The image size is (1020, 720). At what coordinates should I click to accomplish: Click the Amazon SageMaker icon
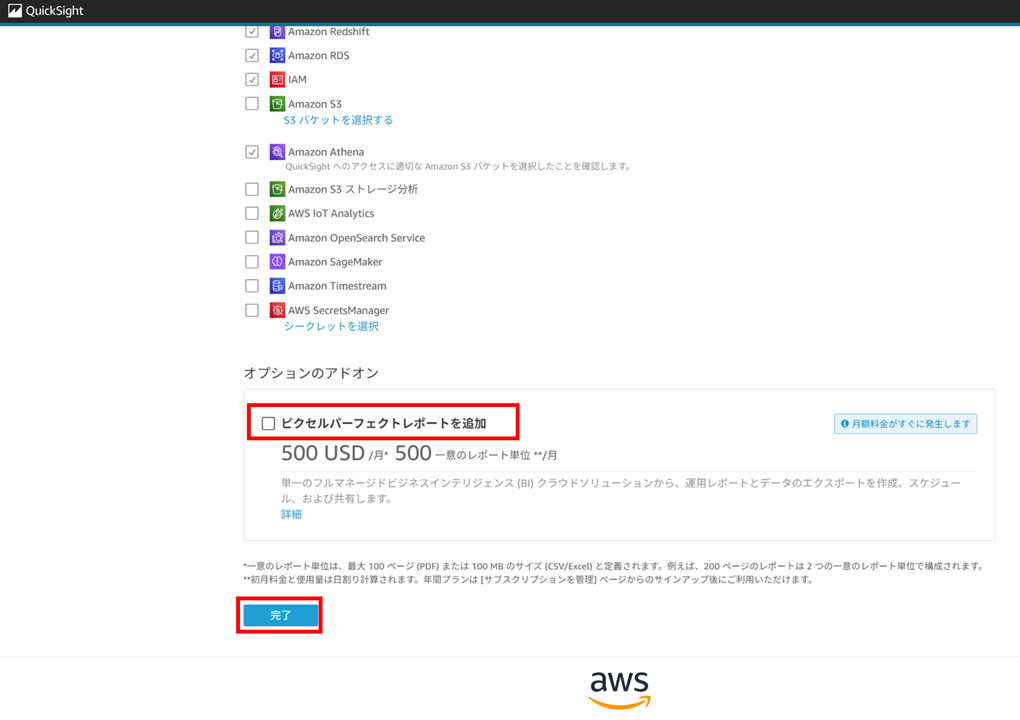(277, 261)
